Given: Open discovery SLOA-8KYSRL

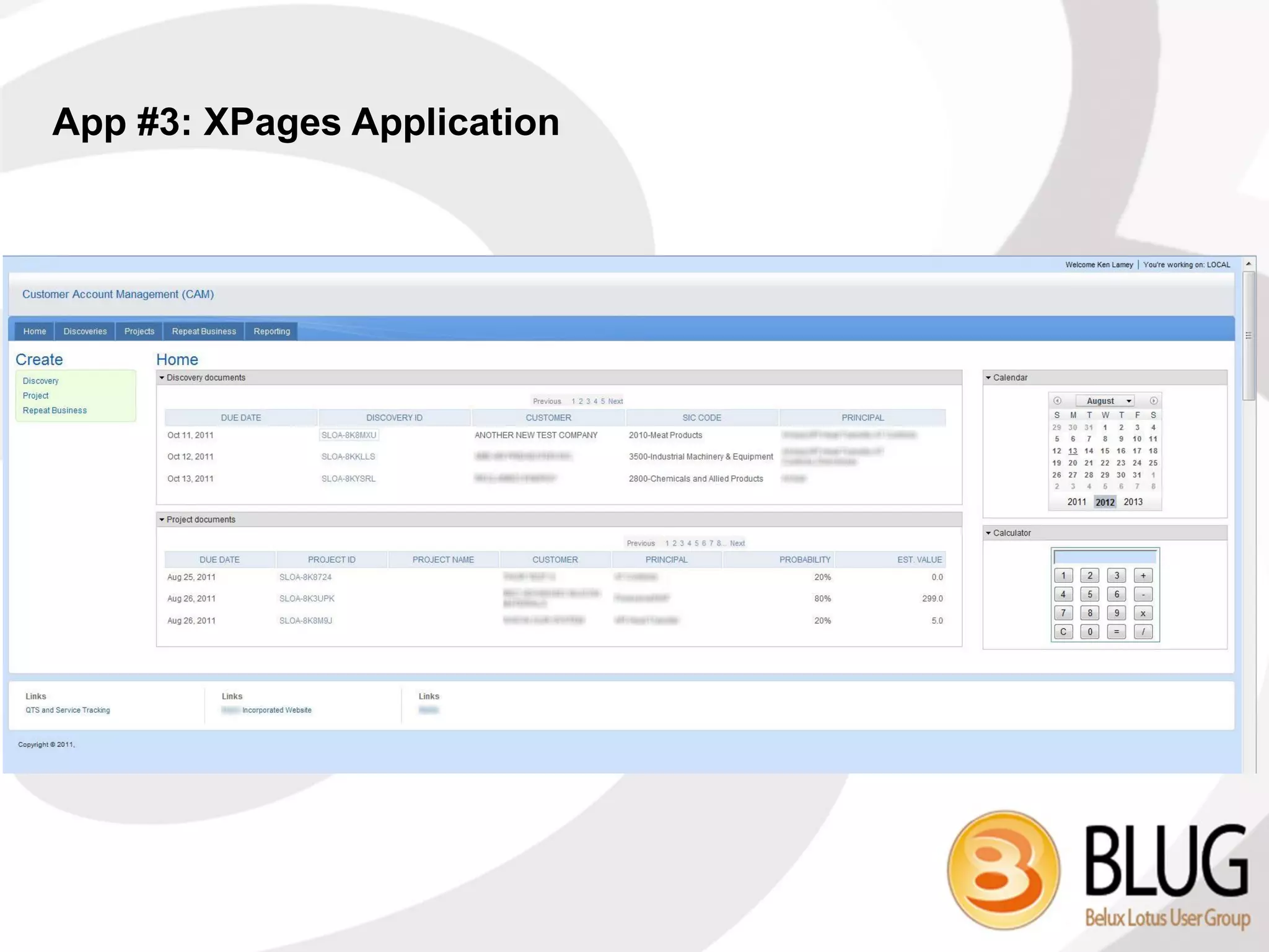Looking at the screenshot, I should coord(348,479).
